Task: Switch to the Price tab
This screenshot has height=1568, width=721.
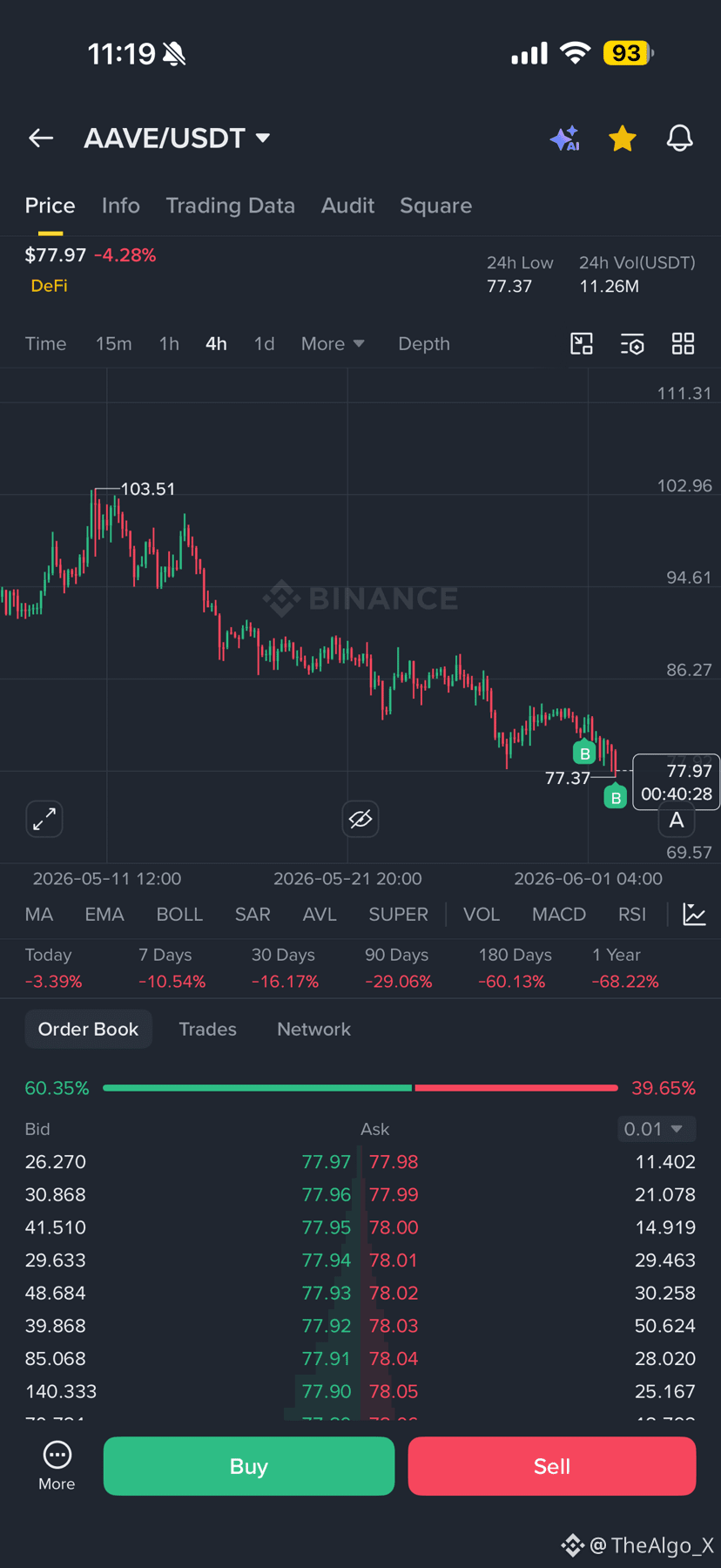Action: (x=50, y=206)
